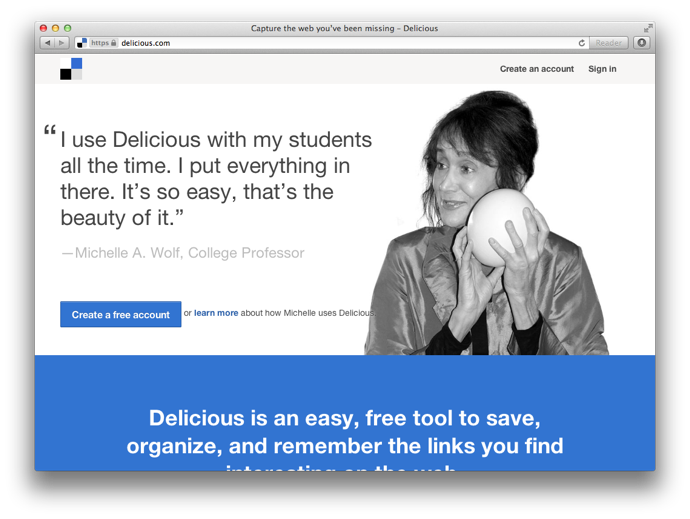Viewport: 690px width, 519px height.
Task: Reload the page with the refresh icon
Action: coord(581,43)
